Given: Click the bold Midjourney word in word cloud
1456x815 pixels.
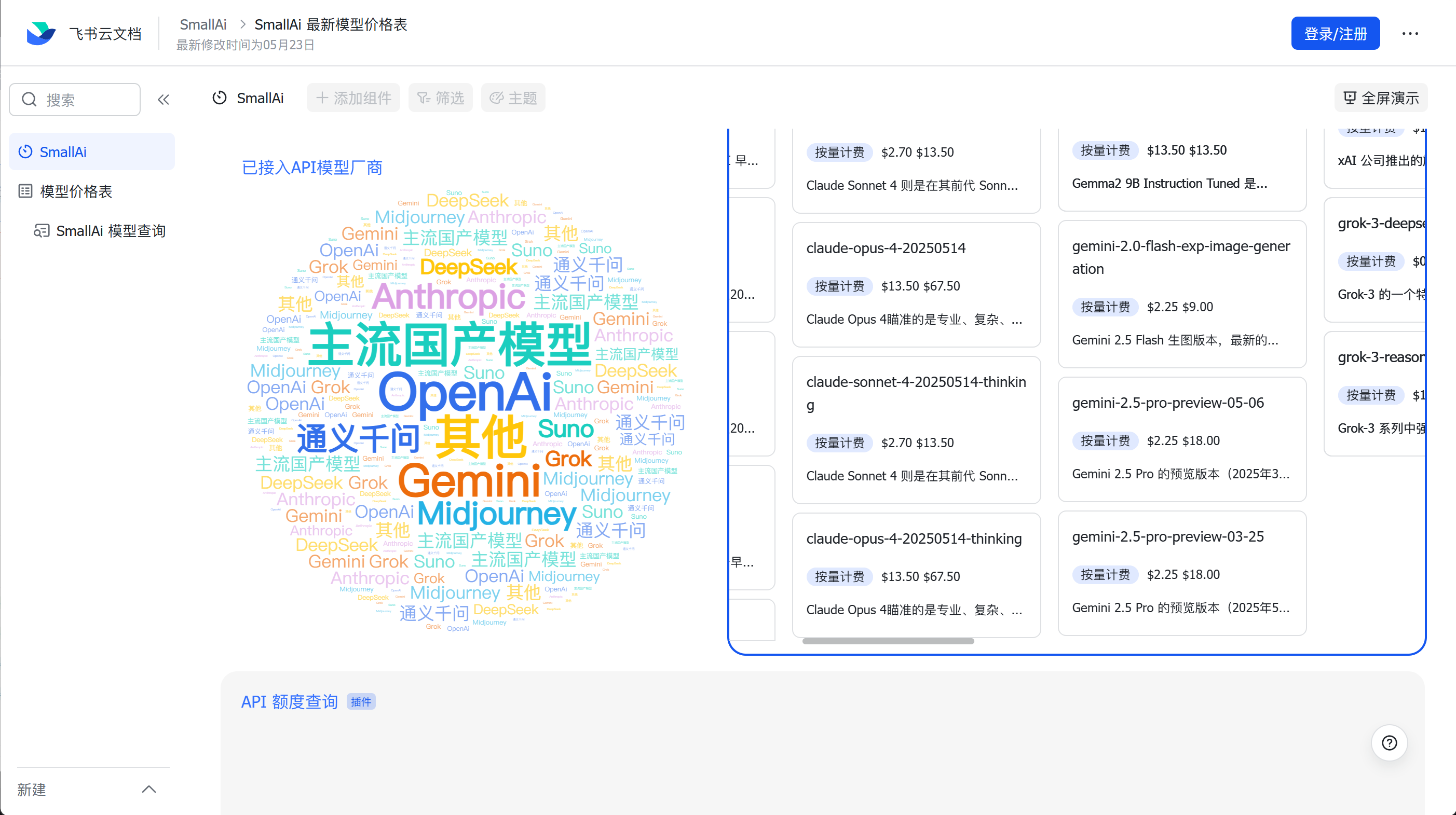Looking at the screenshot, I should [497, 514].
